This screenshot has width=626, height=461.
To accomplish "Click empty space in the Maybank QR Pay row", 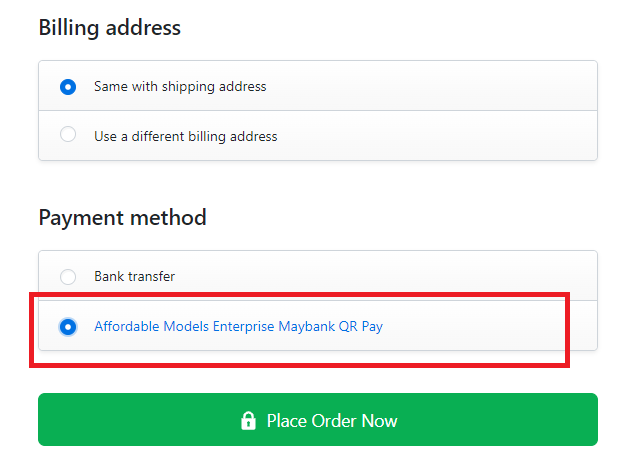I will [x=471, y=326].
